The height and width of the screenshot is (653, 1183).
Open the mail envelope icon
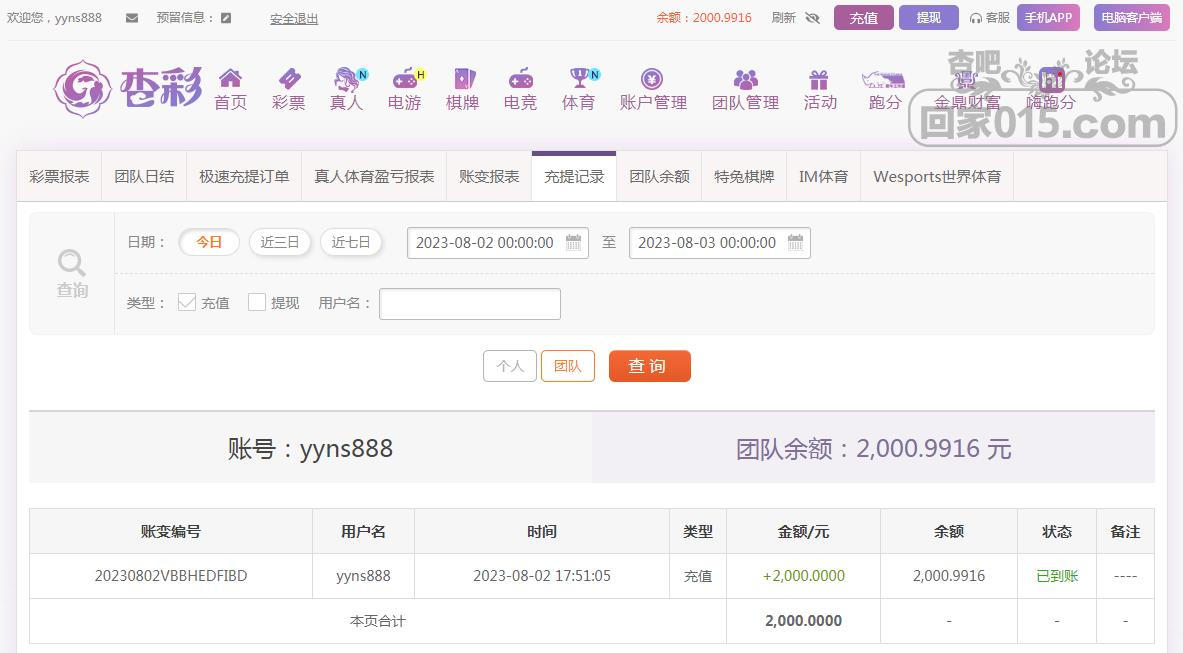132,18
